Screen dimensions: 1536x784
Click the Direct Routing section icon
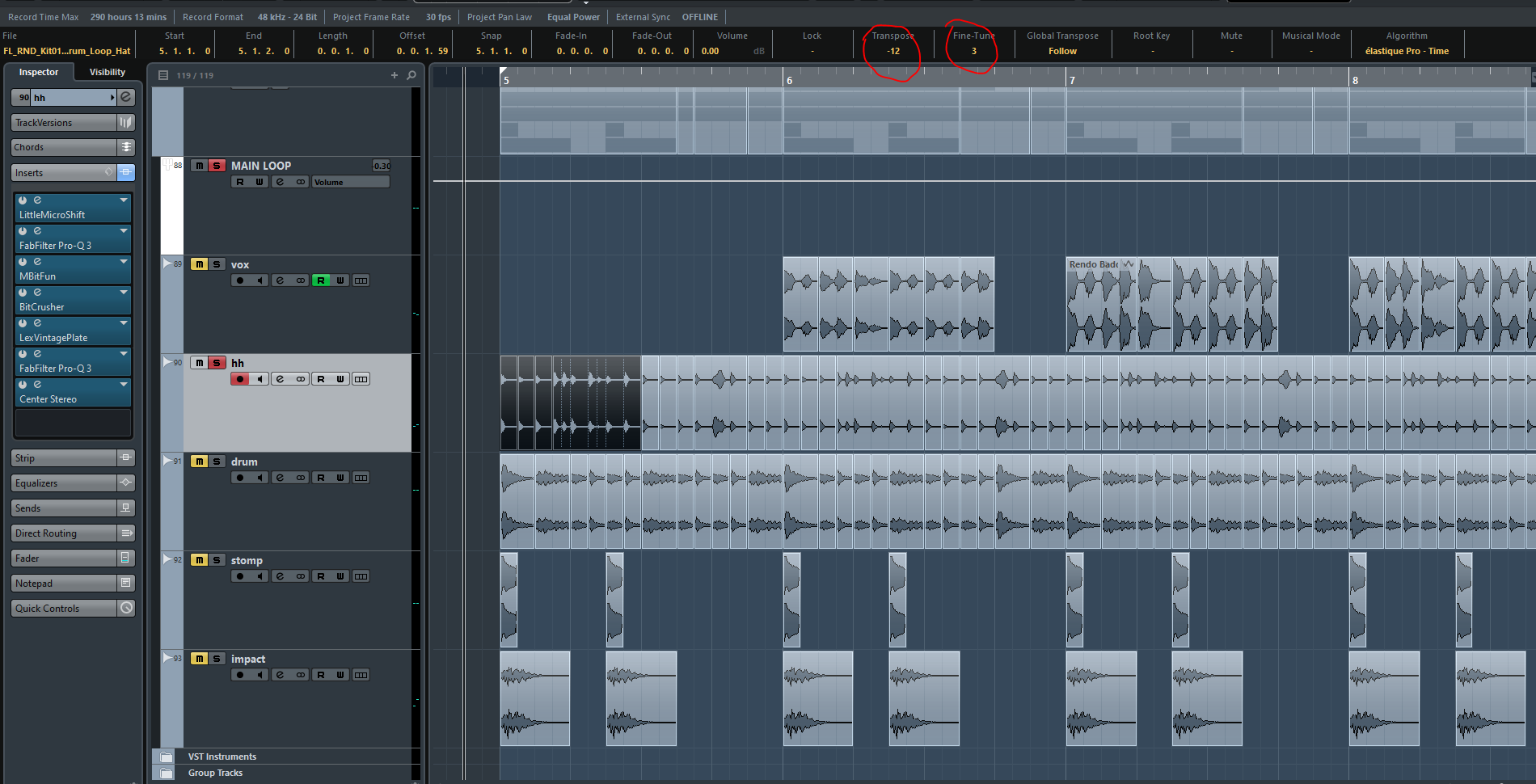(126, 533)
